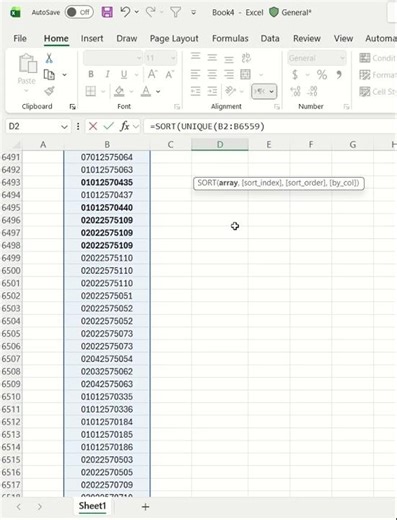The width and height of the screenshot is (397, 520).
Task: Open the Undo history dropdown
Action: point(137,12)
